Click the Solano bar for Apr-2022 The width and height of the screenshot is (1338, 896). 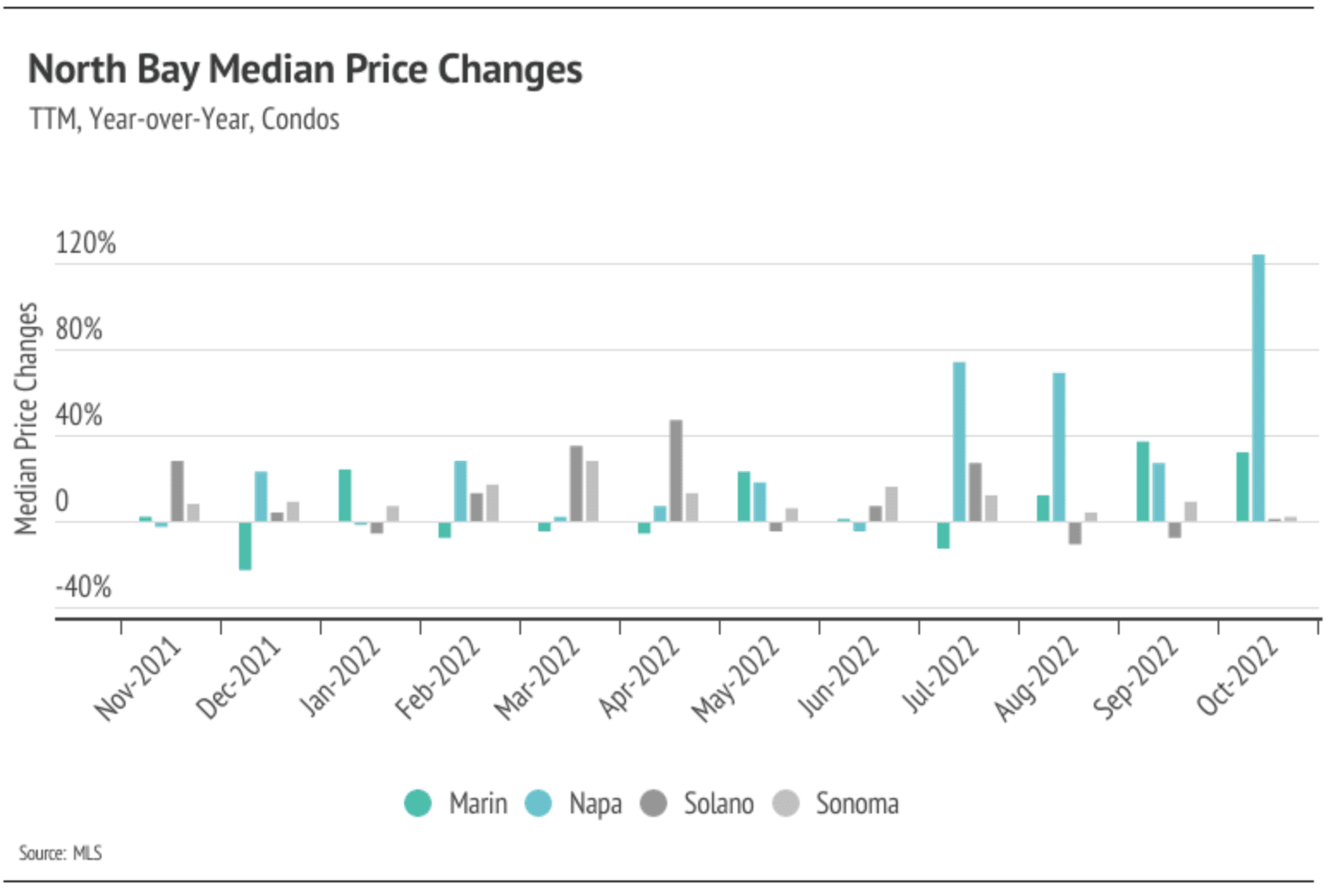point(676,469)
